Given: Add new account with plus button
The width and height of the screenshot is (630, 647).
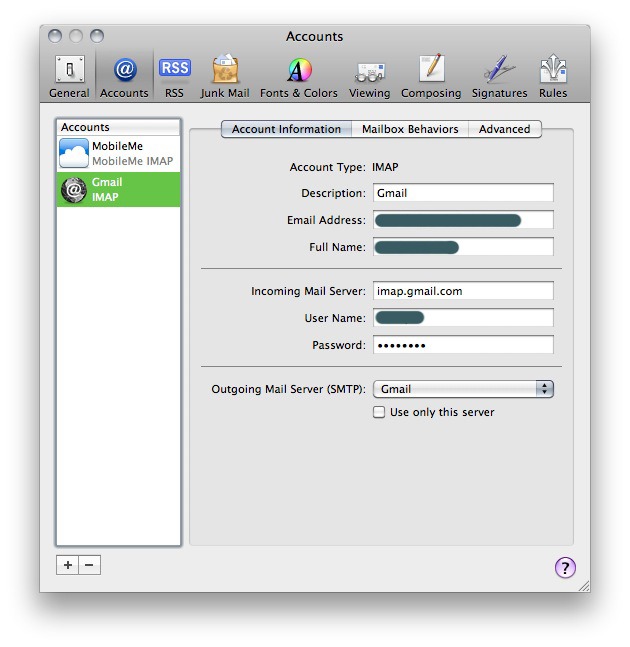Looking at the screenshot, I should pyautogui.click(x=68, y=565).
